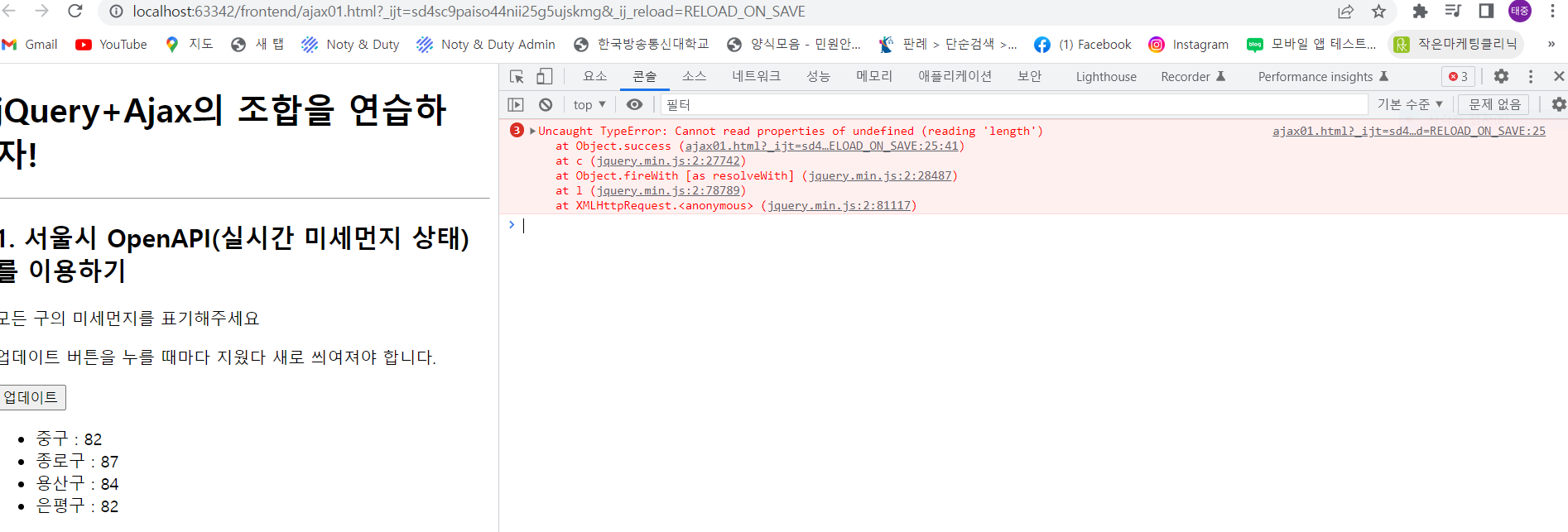
Task: Open the 작은마케팅클리닉 bookmark
Action: click(1455, 45)
